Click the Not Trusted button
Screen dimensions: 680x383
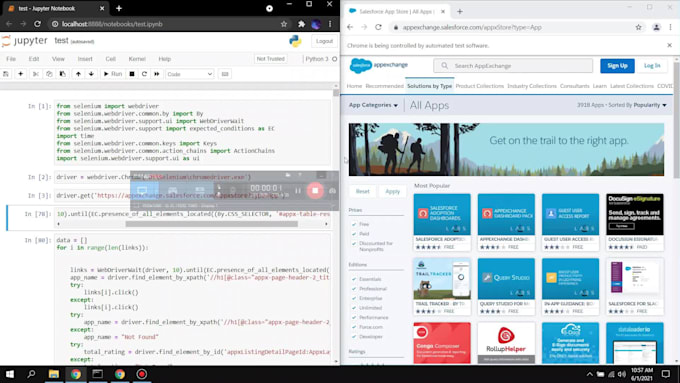click(270, 59)
